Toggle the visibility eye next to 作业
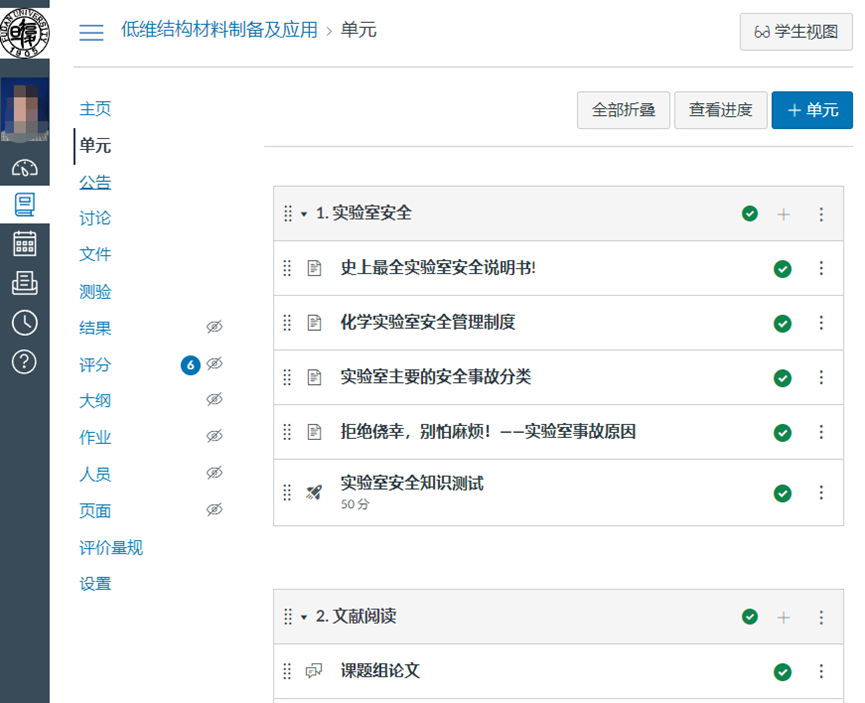The width and height of the screenshot is (865, 703). (214, 437)
